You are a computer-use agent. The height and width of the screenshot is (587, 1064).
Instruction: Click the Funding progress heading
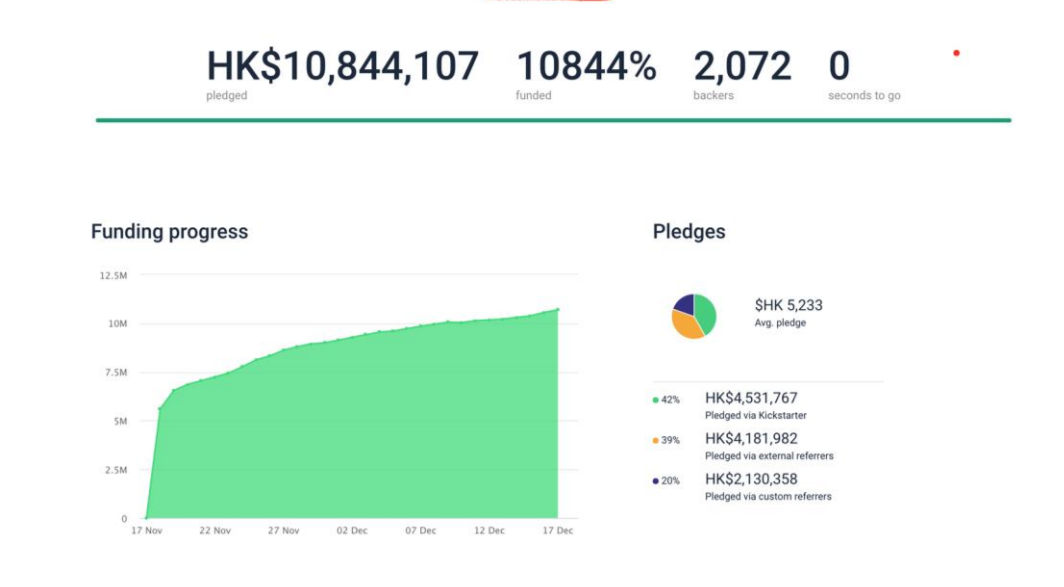coord(169,232)
